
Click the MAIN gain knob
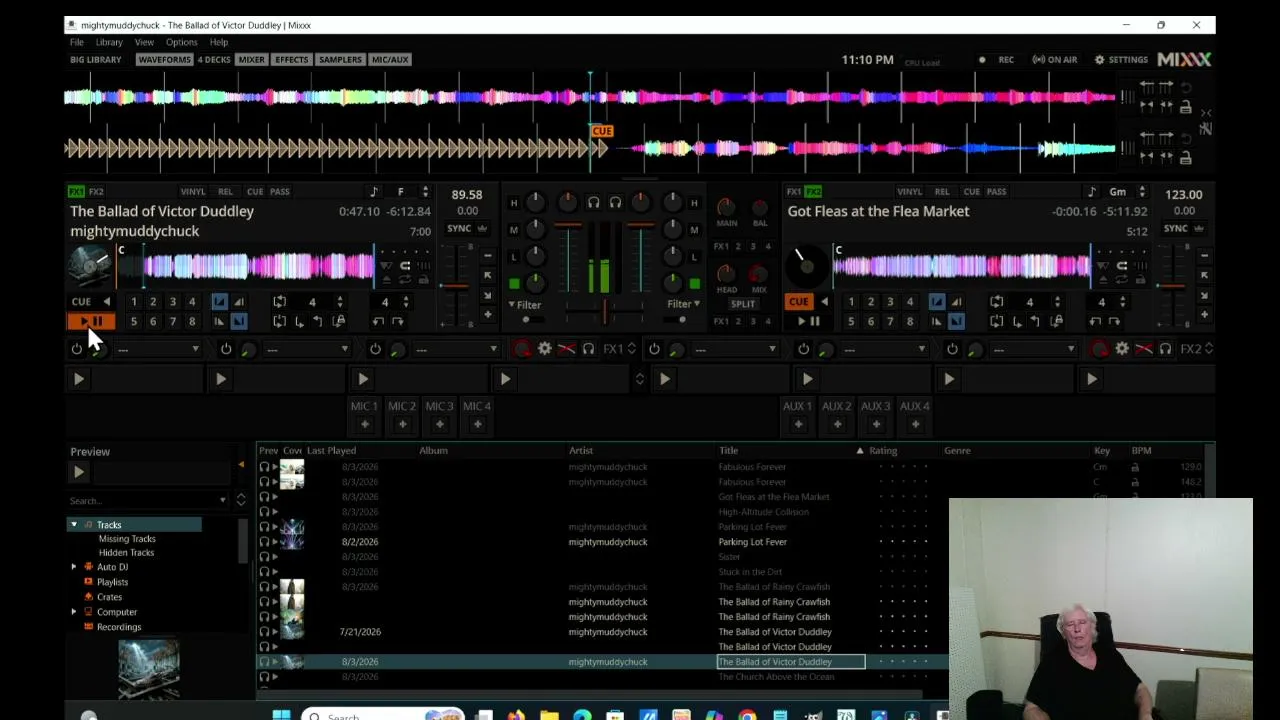coord(727,207)
